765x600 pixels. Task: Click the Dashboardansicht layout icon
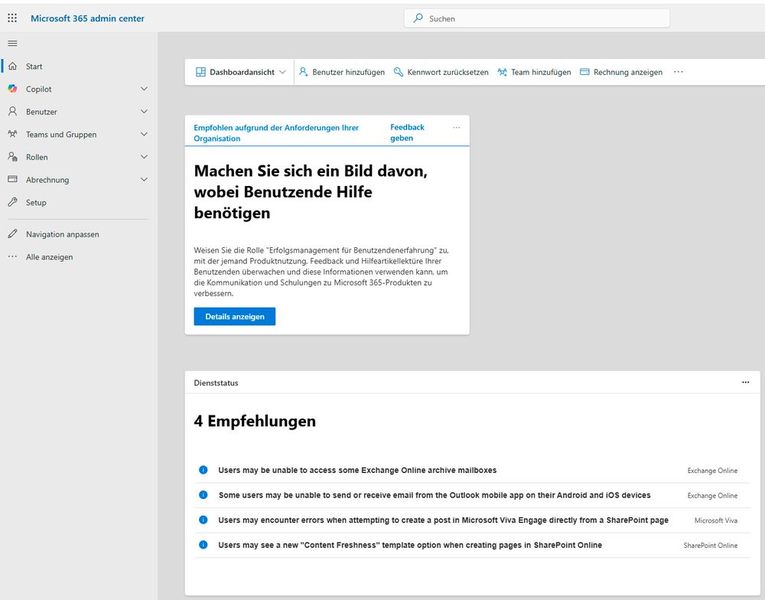pos(201,72)
